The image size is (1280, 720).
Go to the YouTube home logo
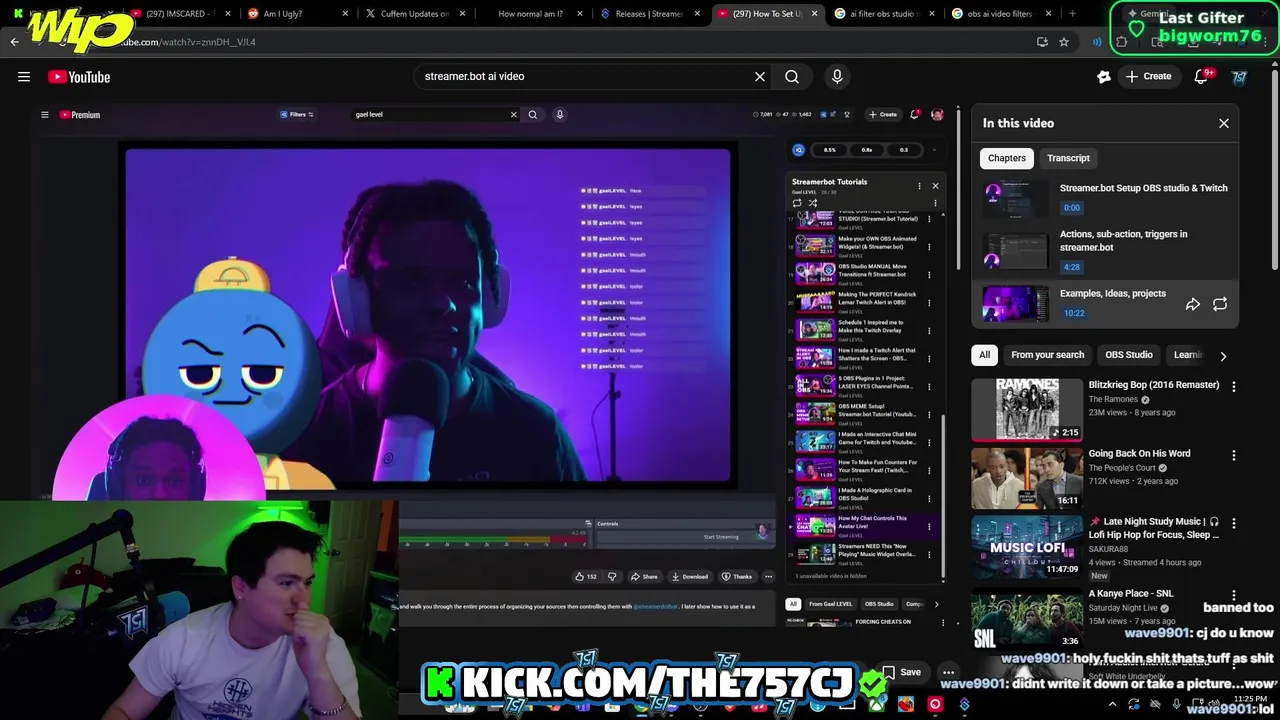pyautogui.click(x=79, y=77)
